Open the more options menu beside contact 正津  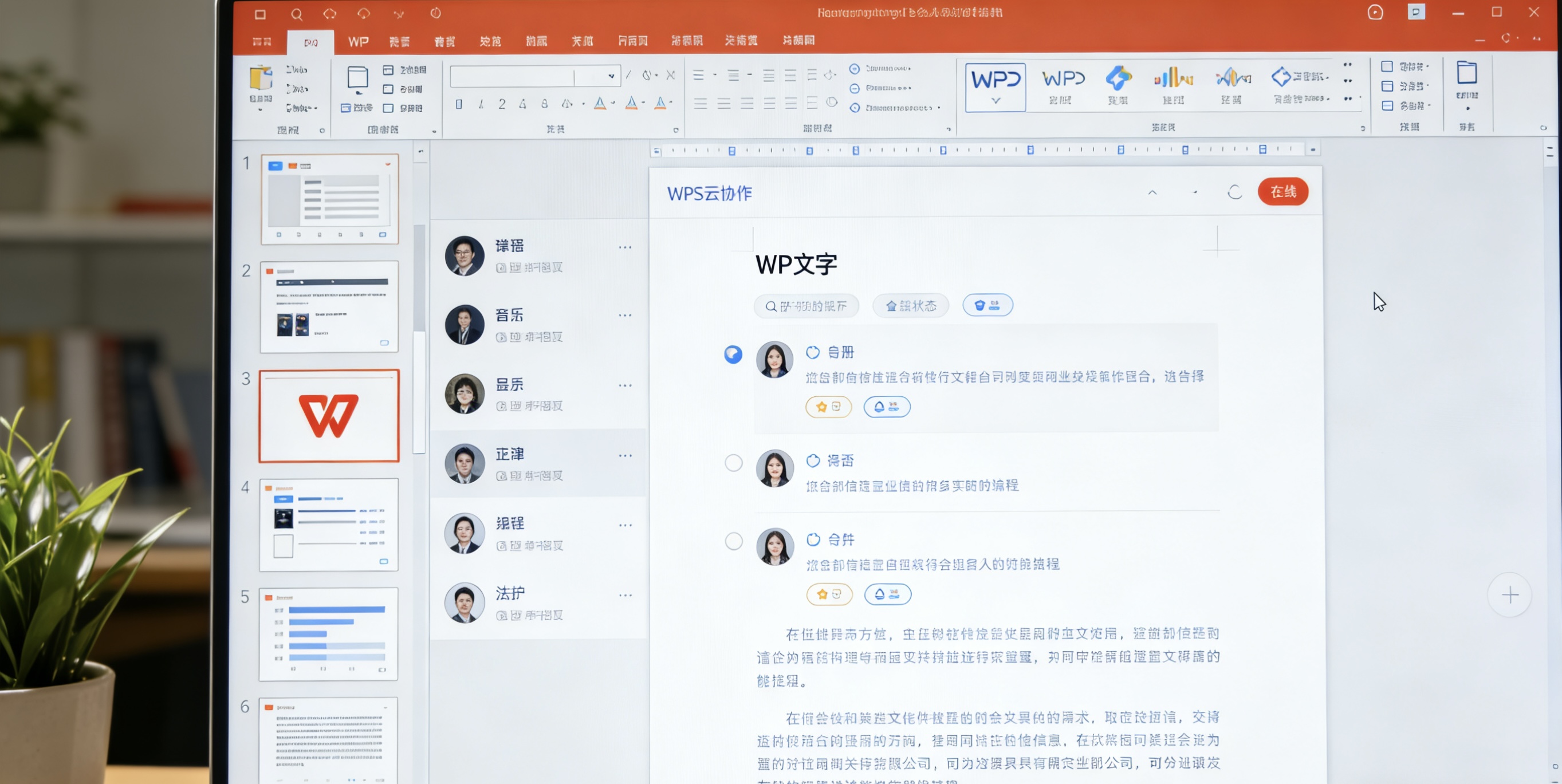pyautogui.click(x=625, y=455)
